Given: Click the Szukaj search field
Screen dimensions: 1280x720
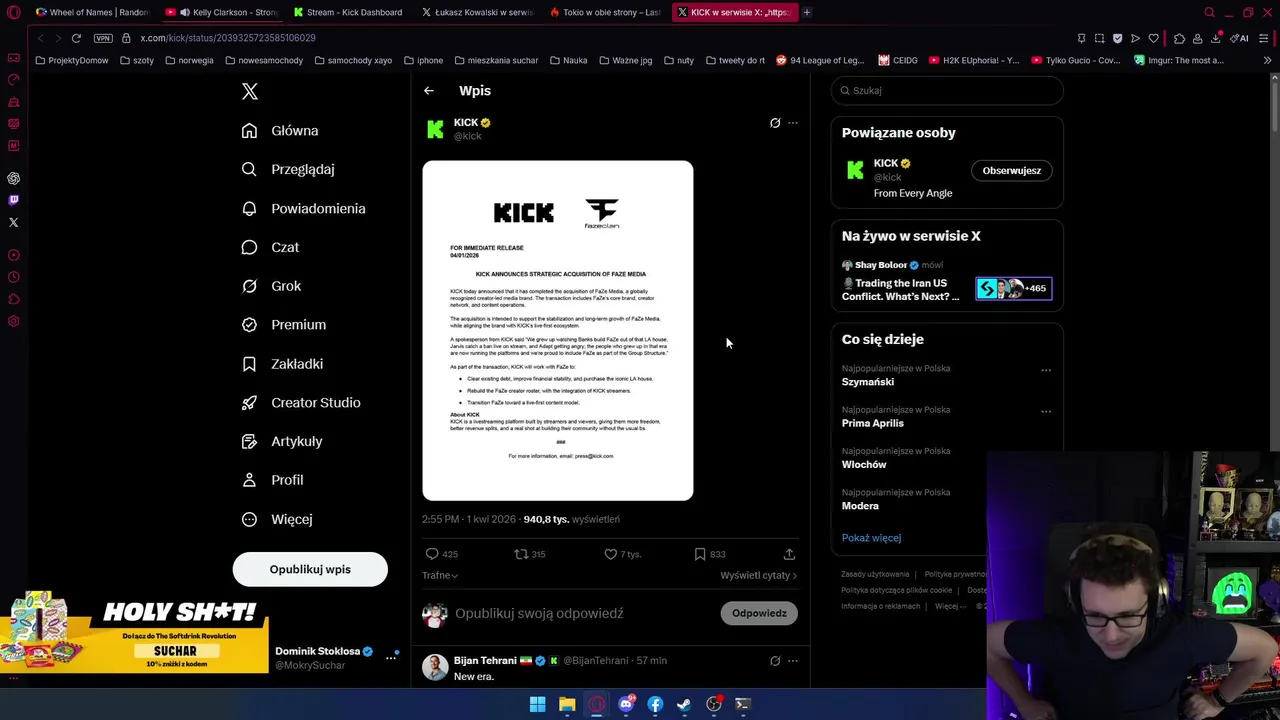Looking at the screenshot, I should (947, 90).
